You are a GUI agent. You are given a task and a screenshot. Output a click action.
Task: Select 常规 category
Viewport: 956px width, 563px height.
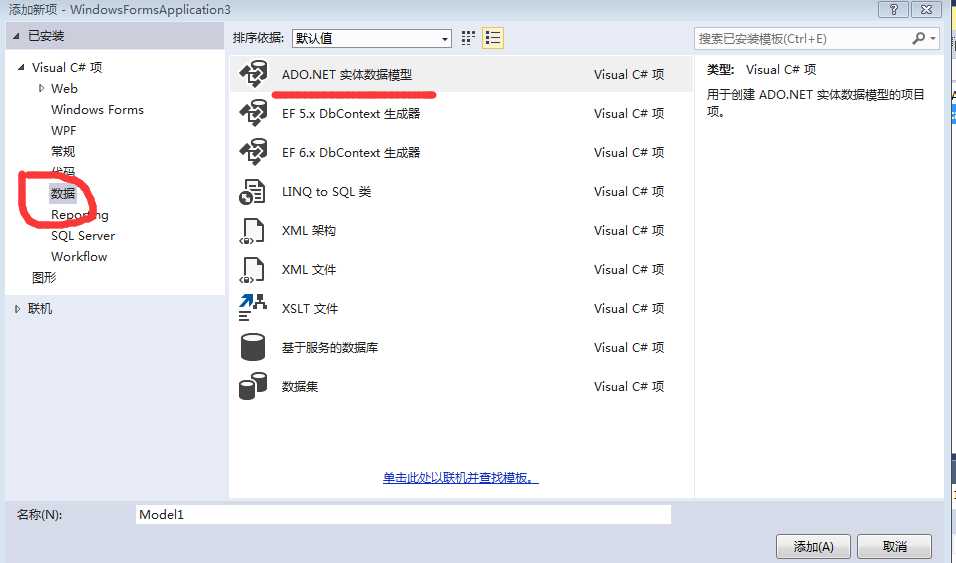coord(63,151)
